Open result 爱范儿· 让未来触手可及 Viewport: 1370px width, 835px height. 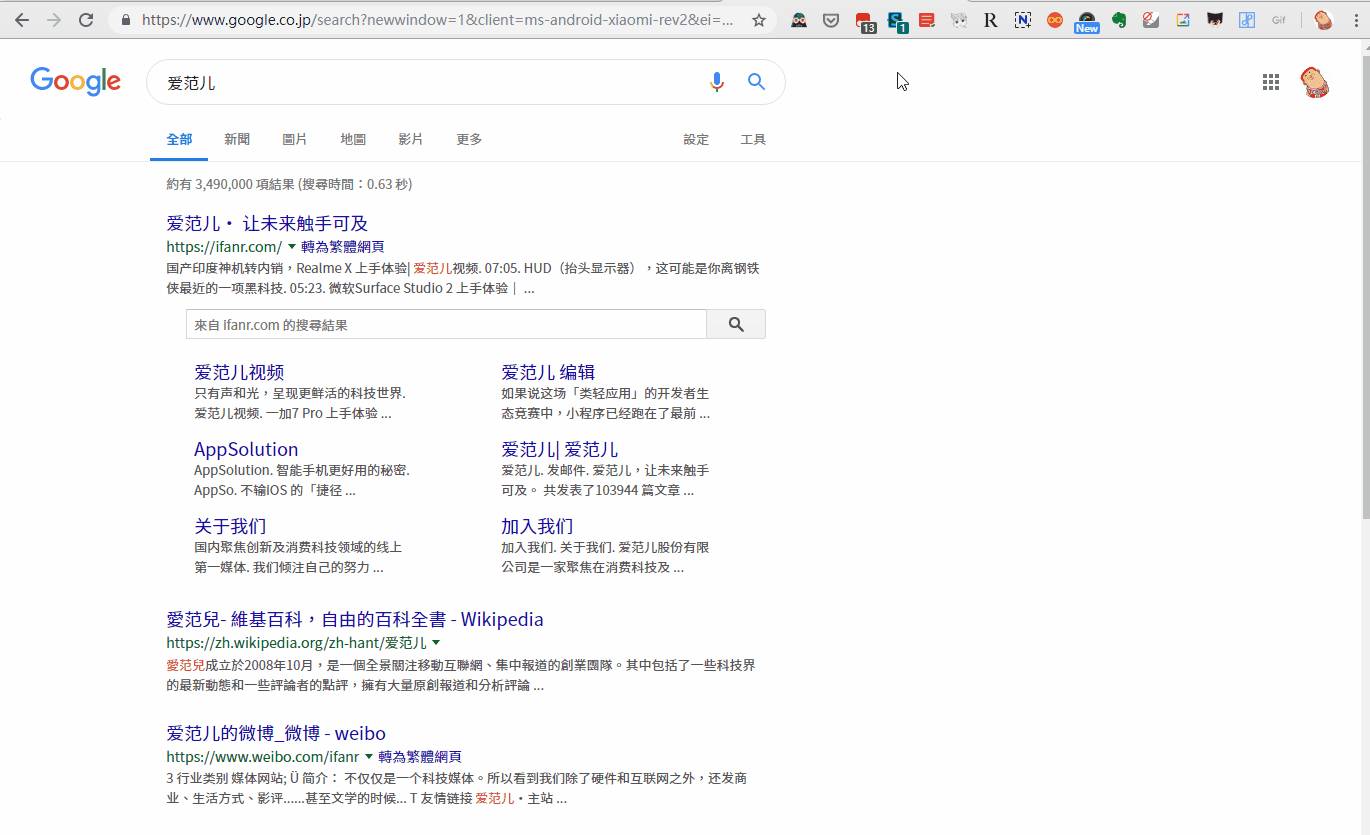tap(267, 223)
